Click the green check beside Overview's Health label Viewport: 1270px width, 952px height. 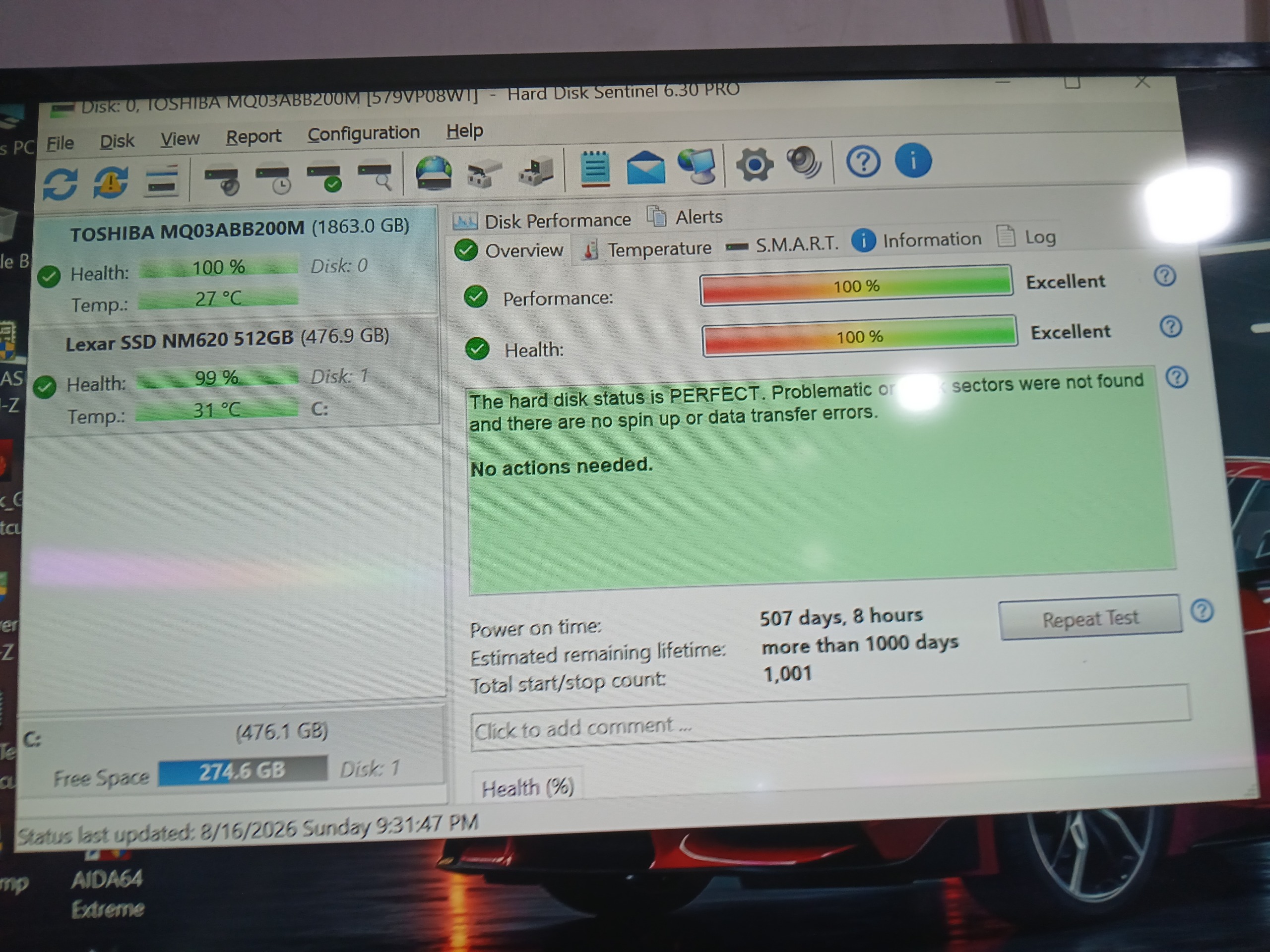477,348
